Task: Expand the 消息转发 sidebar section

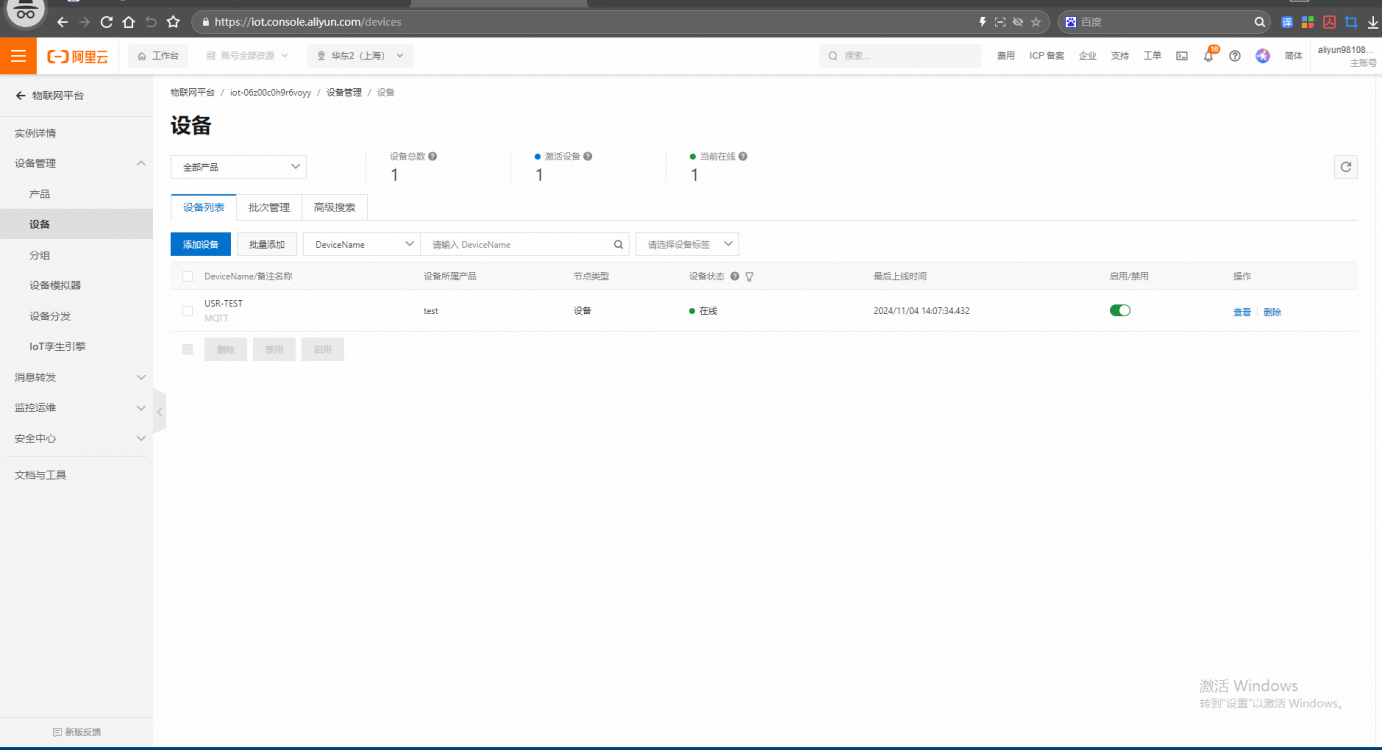Action: coord(76,377)
